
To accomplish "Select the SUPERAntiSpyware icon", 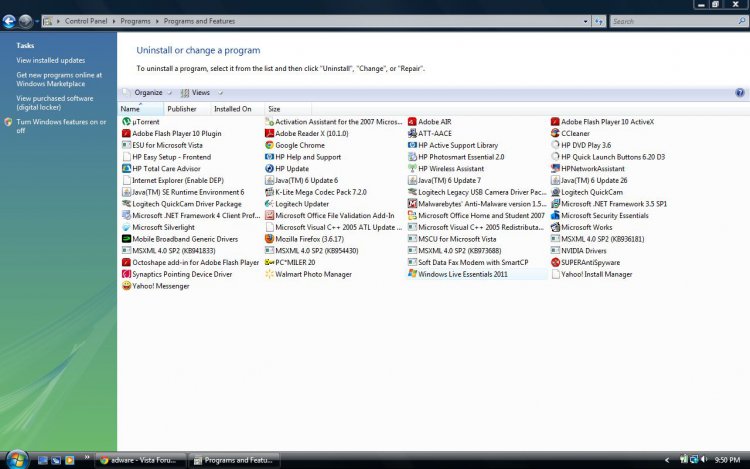I will point(555,262).
